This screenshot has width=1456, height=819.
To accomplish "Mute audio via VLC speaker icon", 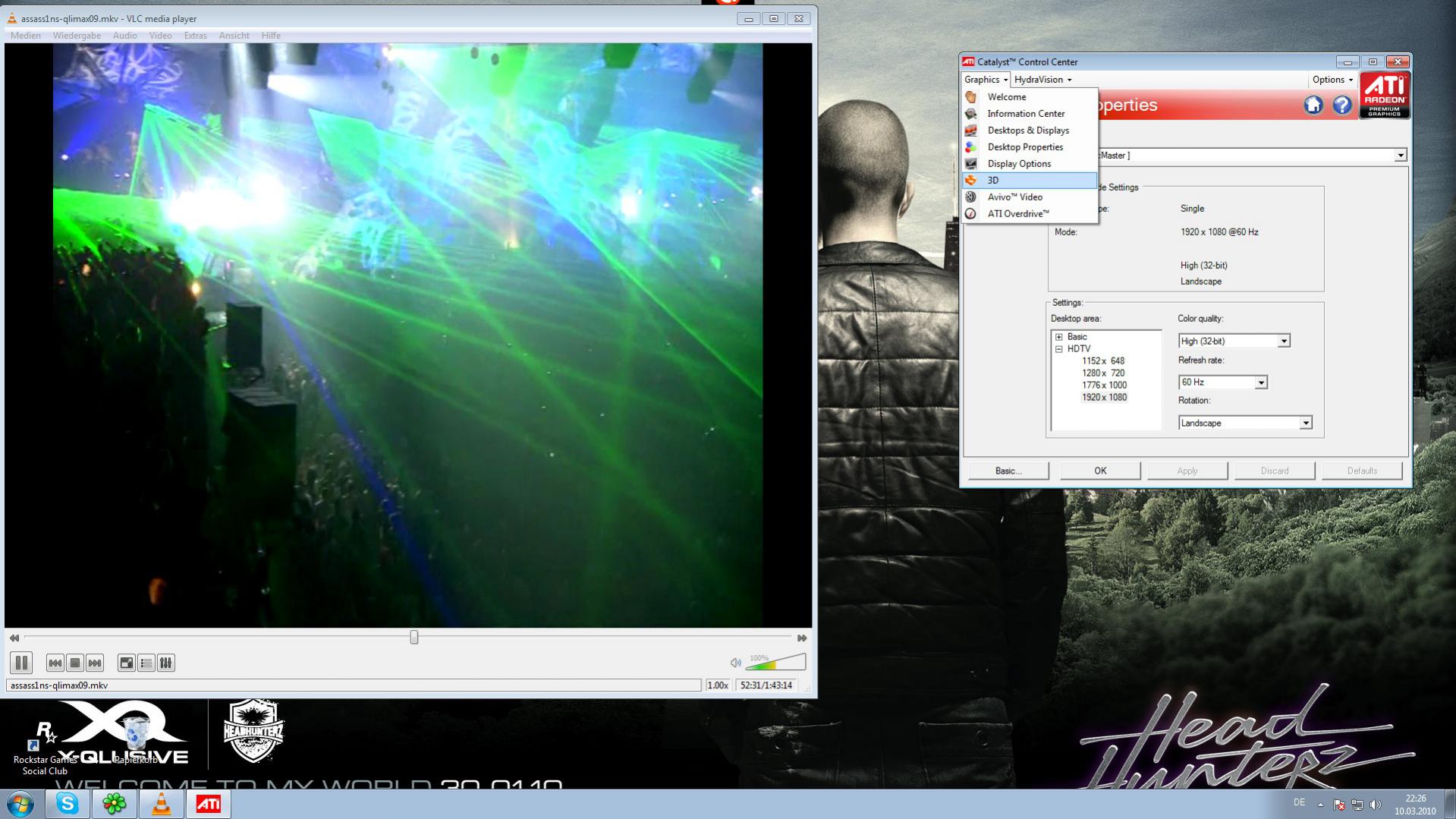I will [735, 663].
